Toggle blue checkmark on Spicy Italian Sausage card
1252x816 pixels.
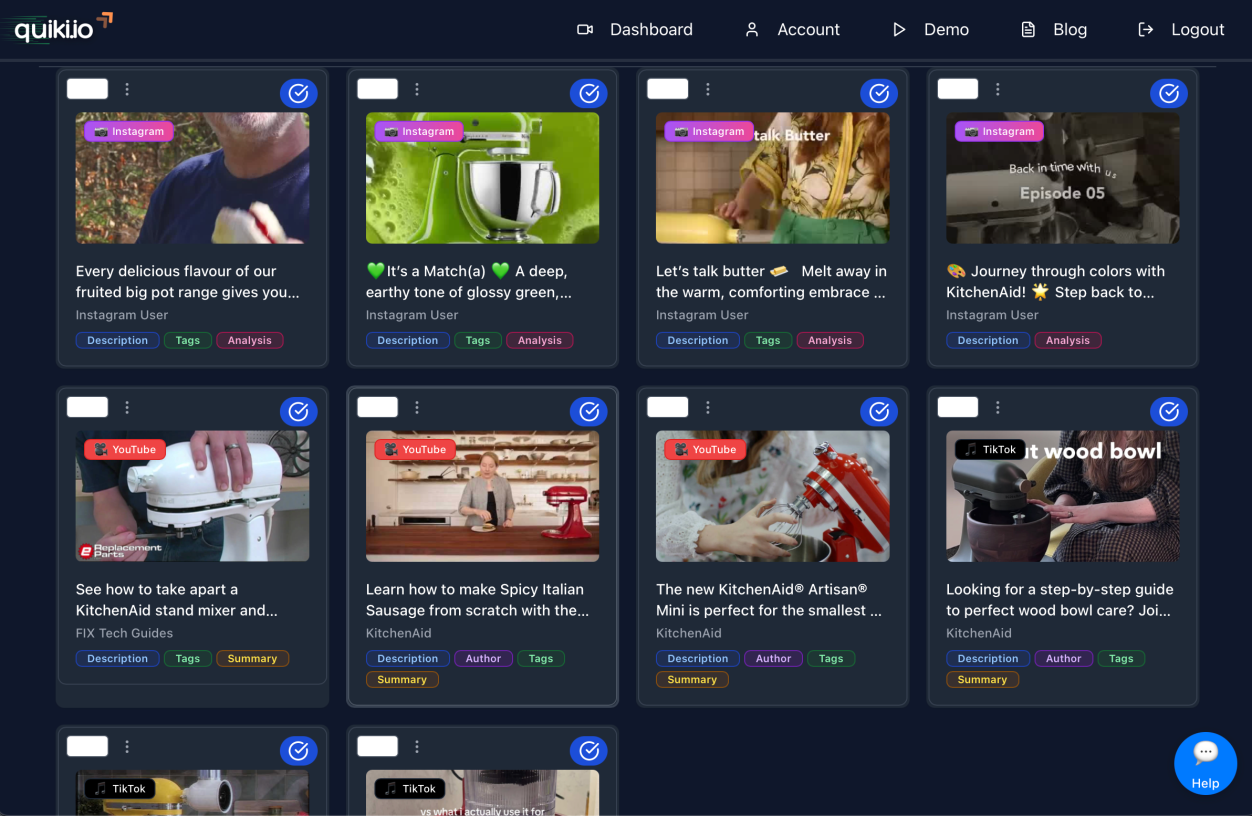click(x=589, y=411)
